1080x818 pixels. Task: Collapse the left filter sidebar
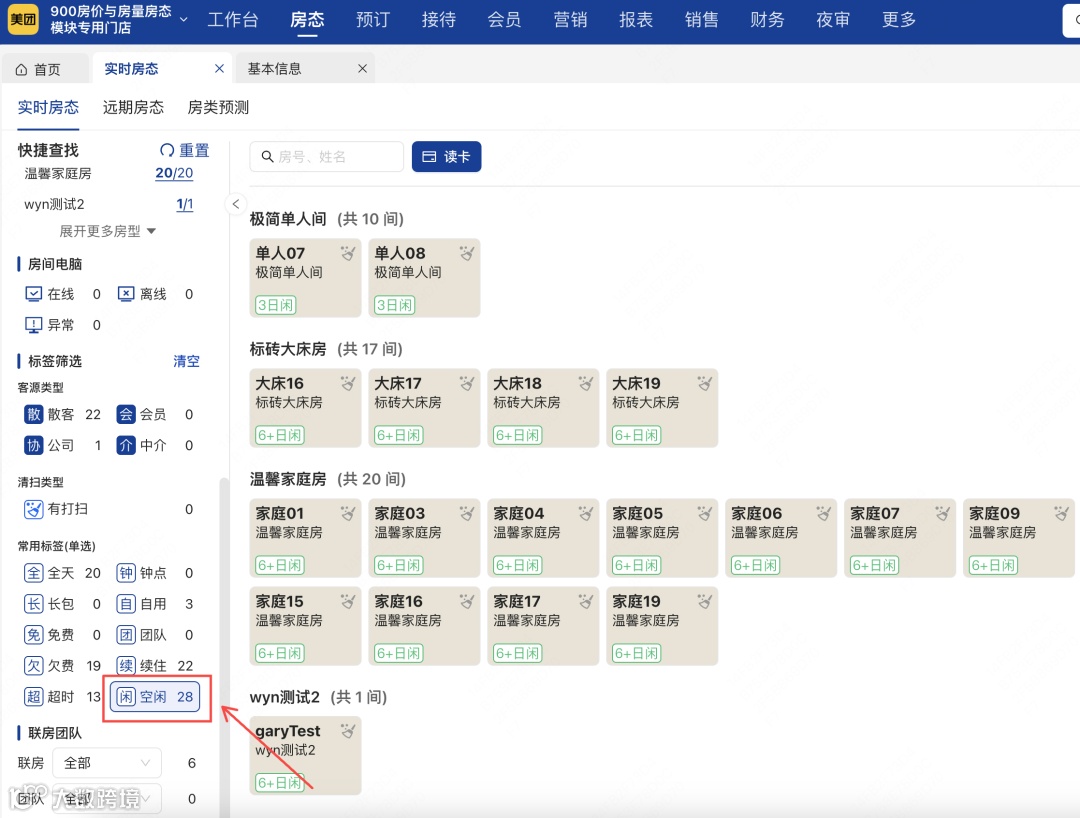coord(236,204)
